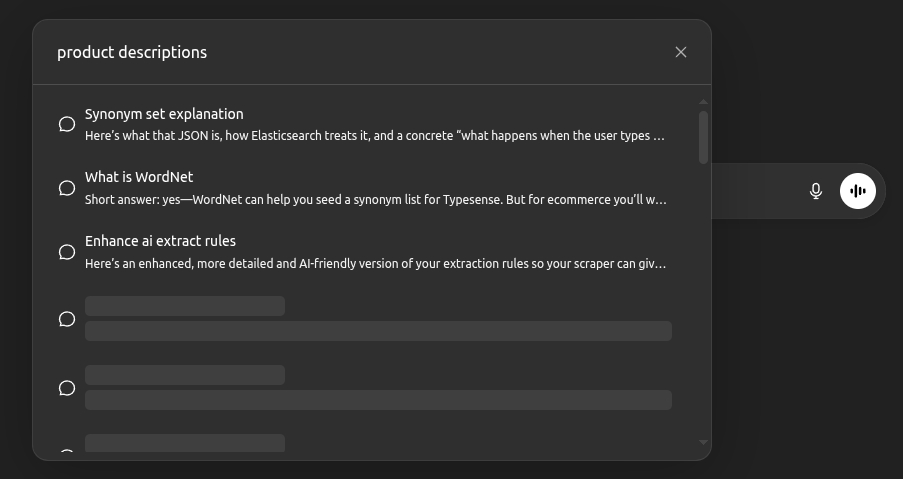
Task: Click the first loading placeholder title bar
Action: point(185,306)
